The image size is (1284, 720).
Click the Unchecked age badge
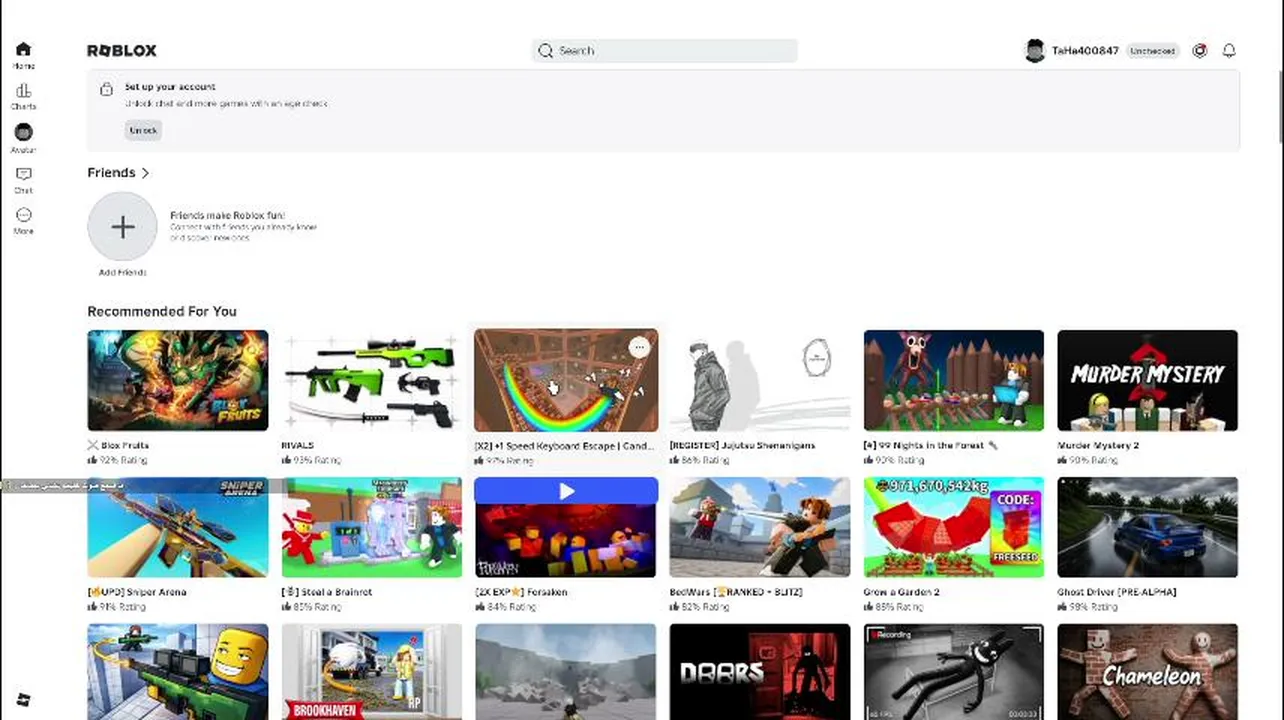[x=1153, y=51]
